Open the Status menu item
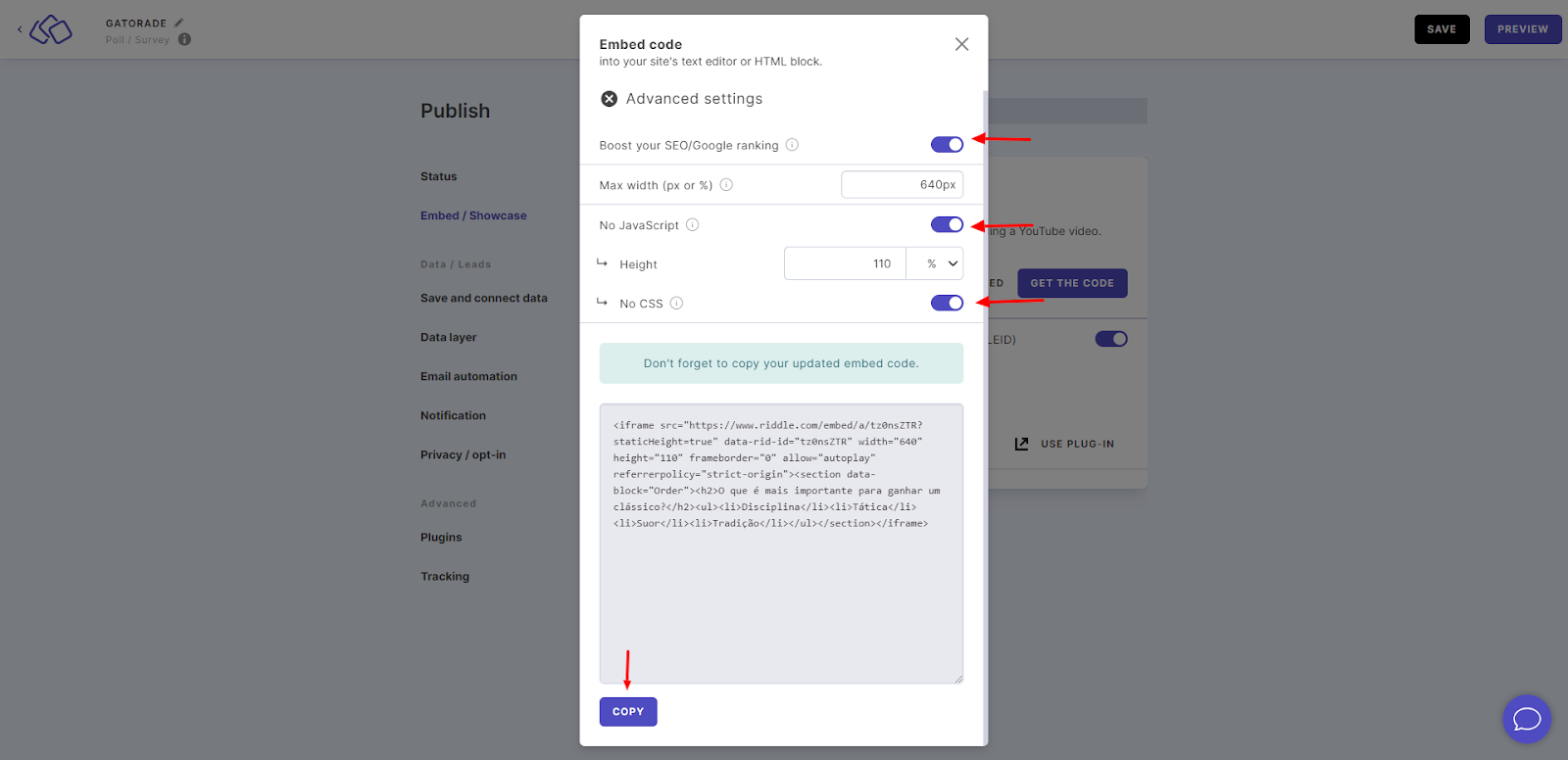The width and height of the screenshot is (1568, 760). 438,176
